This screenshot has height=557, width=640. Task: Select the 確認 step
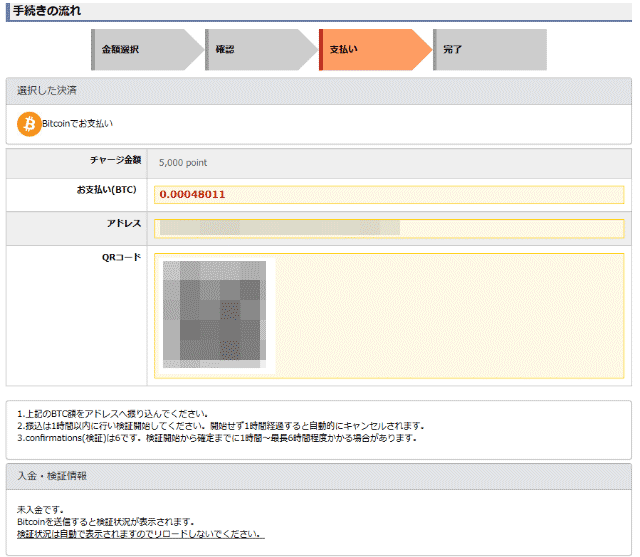(x=261, y=50)
